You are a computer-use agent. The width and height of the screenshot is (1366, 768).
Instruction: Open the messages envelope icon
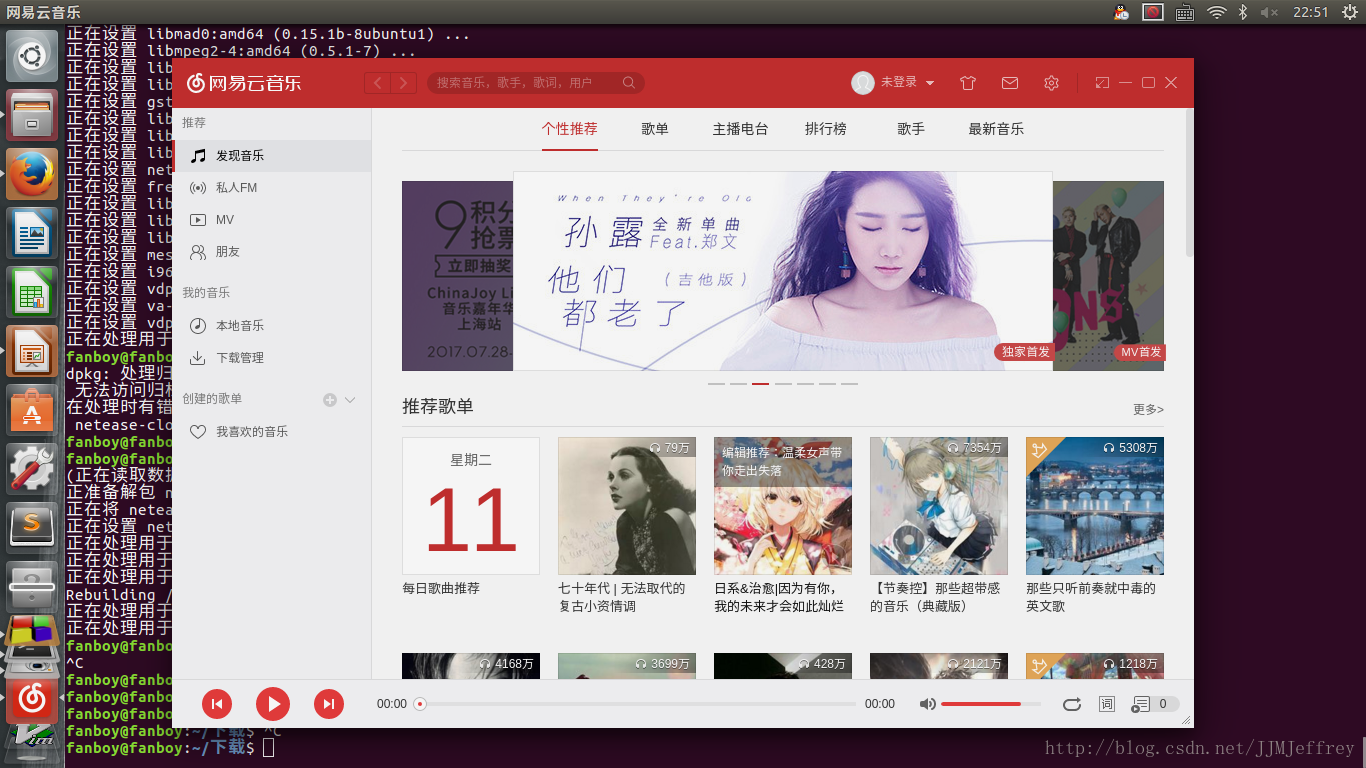1010,83
